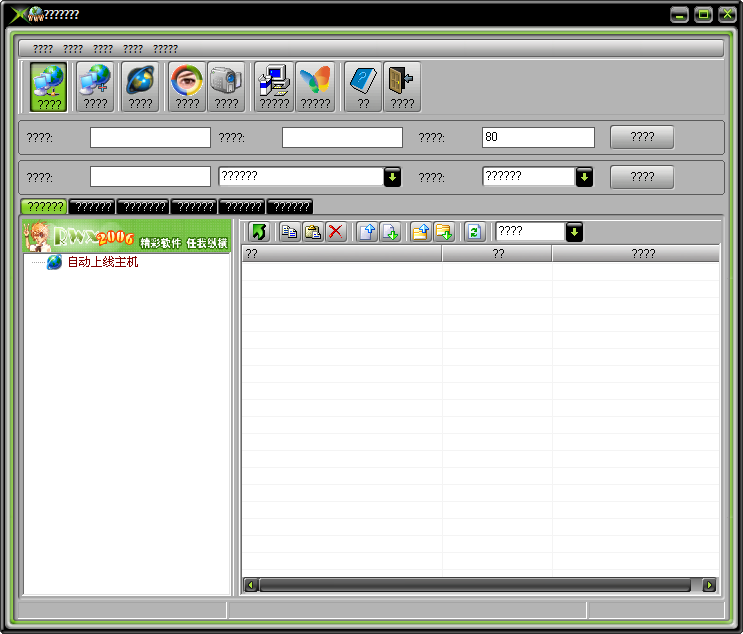
Task: Click the button right of the 80 field
Action: 642,137
